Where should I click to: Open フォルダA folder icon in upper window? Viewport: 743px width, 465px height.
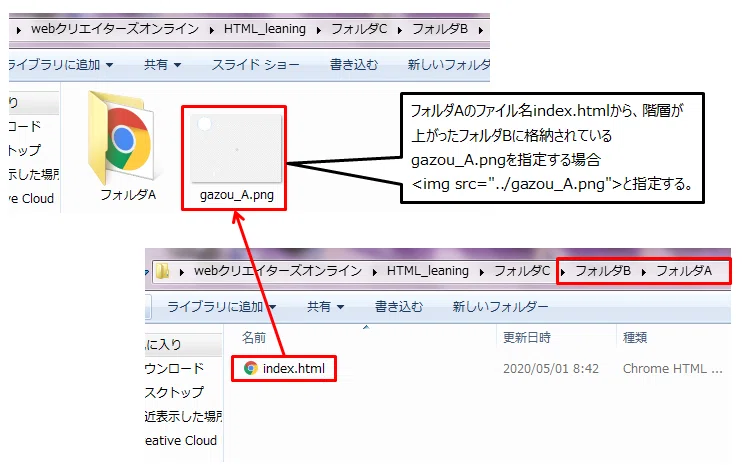123,138
